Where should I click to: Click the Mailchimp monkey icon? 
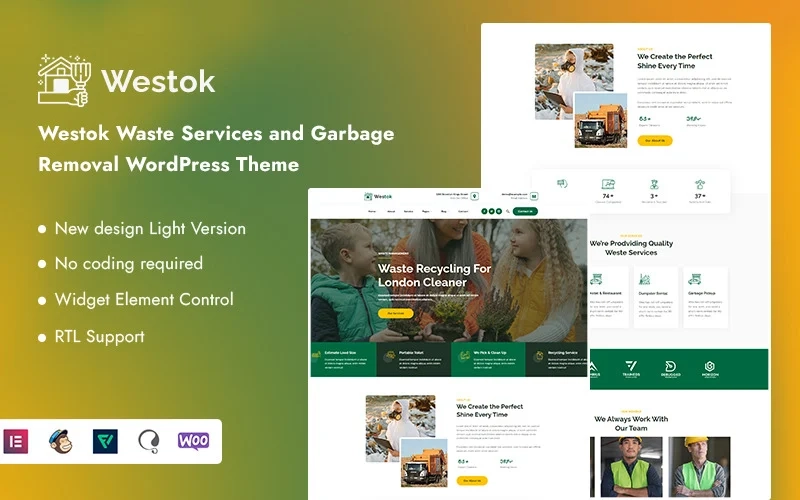coord(62,441)
